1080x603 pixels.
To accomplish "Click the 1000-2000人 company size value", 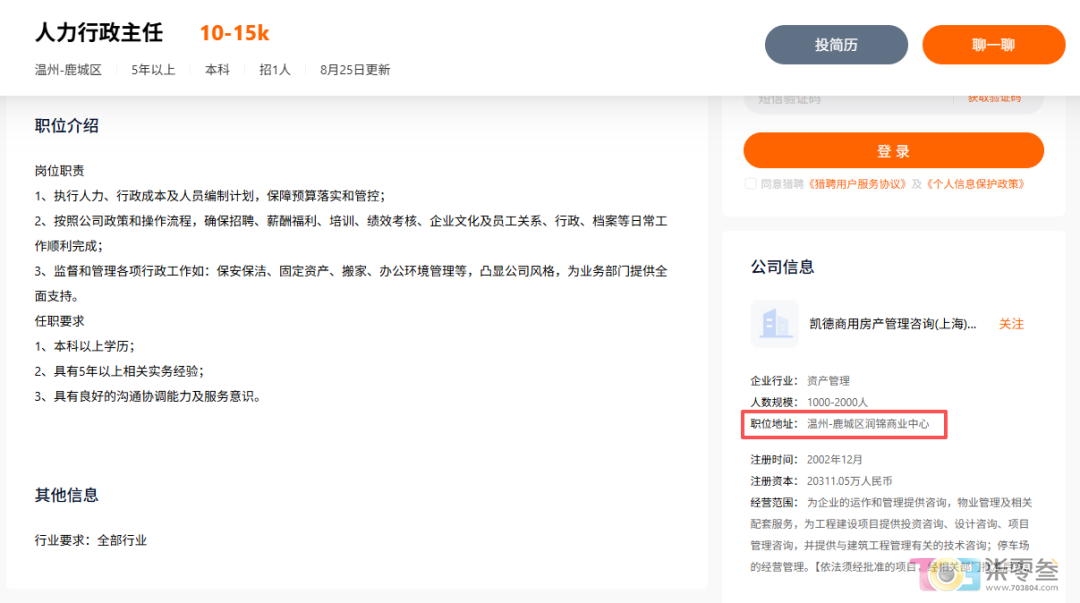I will pos(837,402).
